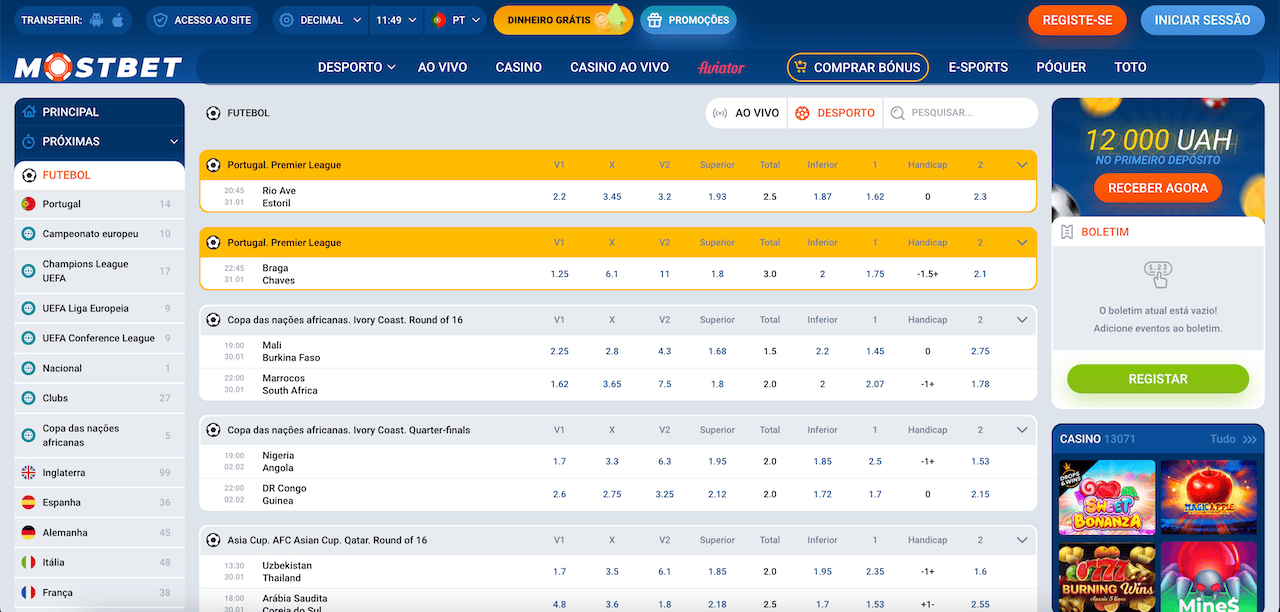Select Uzbekistan X odds 3.5
The width and height of the screenshot is (1280, 612).
click(612, 571)
